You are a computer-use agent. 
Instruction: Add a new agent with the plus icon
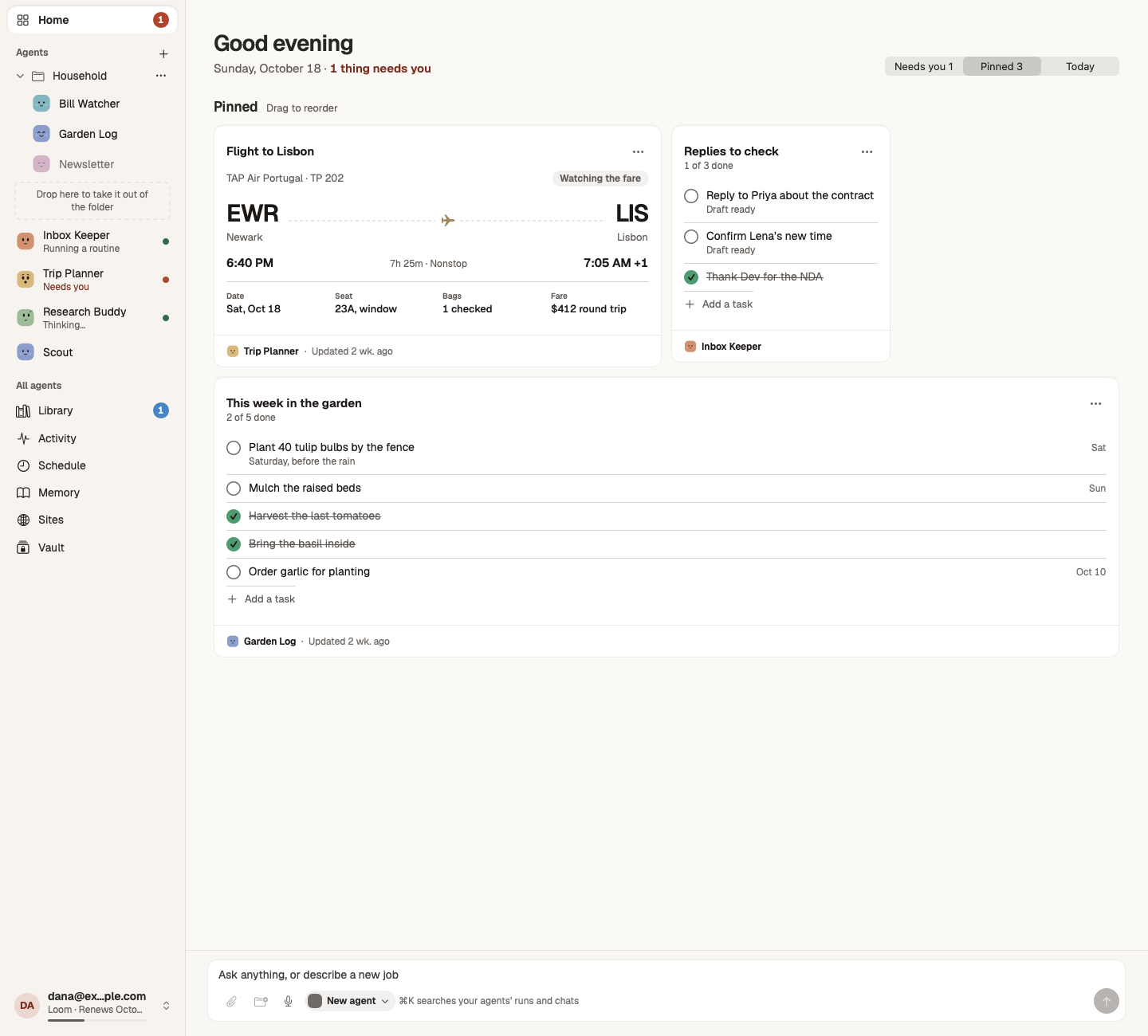point(163,54)
